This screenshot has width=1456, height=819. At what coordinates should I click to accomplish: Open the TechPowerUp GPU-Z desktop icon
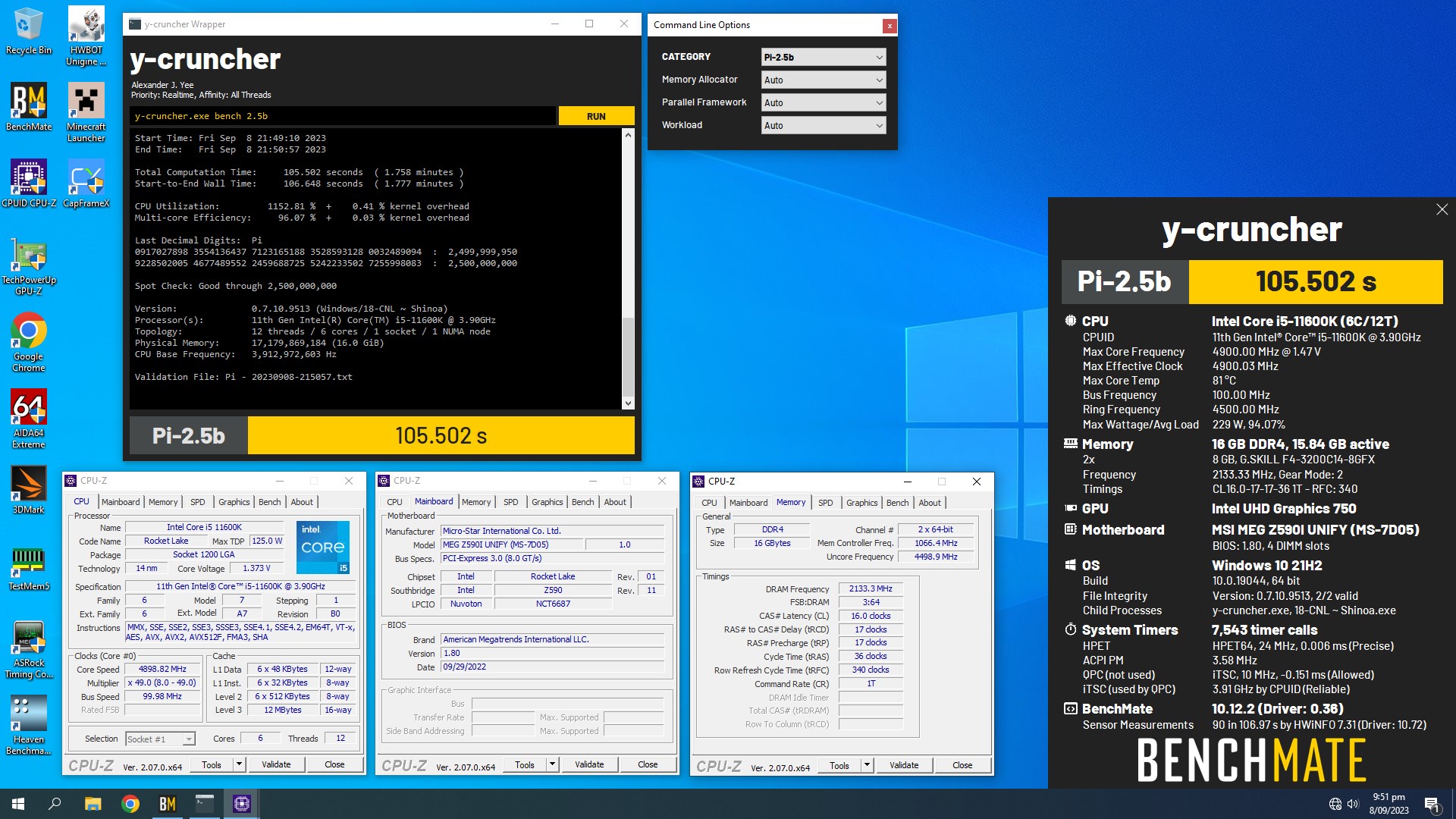[28, 268]
